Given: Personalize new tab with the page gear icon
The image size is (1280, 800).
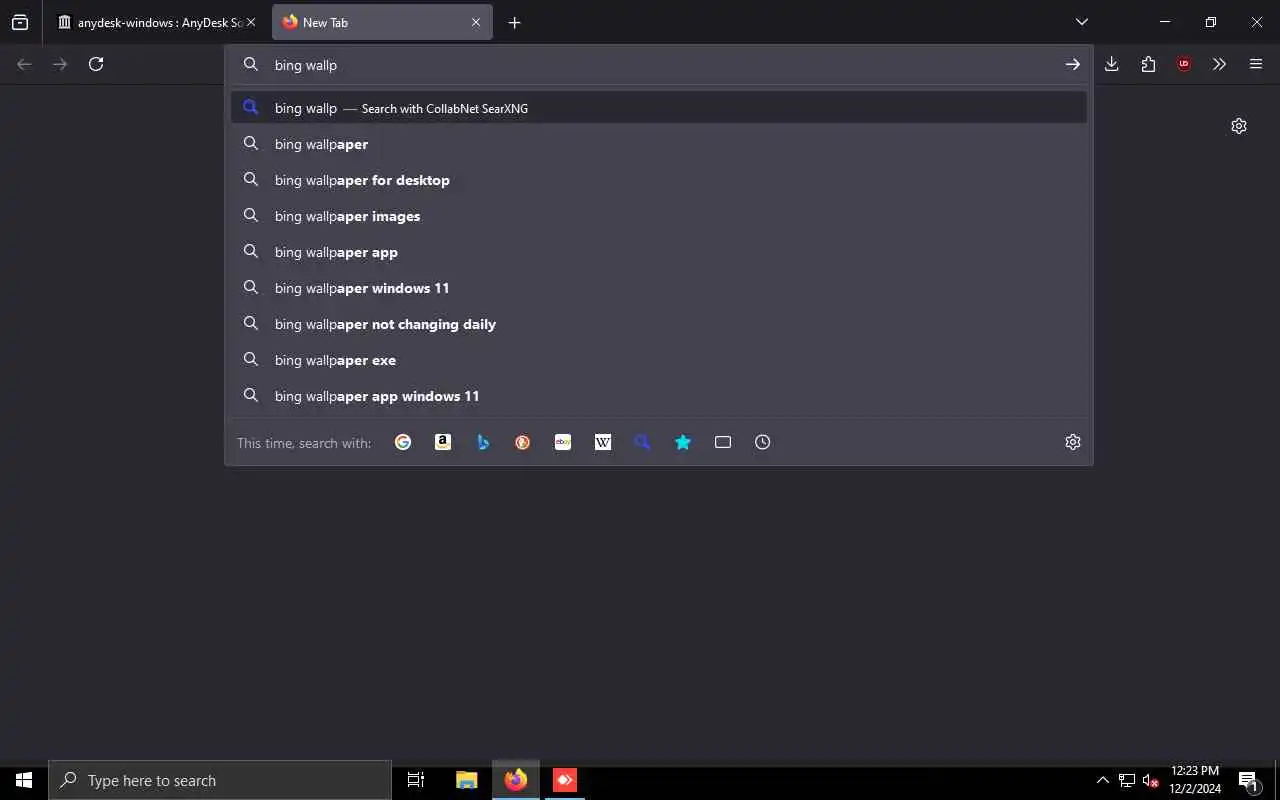Looking at the screenshot, I should click(1239, 126).
